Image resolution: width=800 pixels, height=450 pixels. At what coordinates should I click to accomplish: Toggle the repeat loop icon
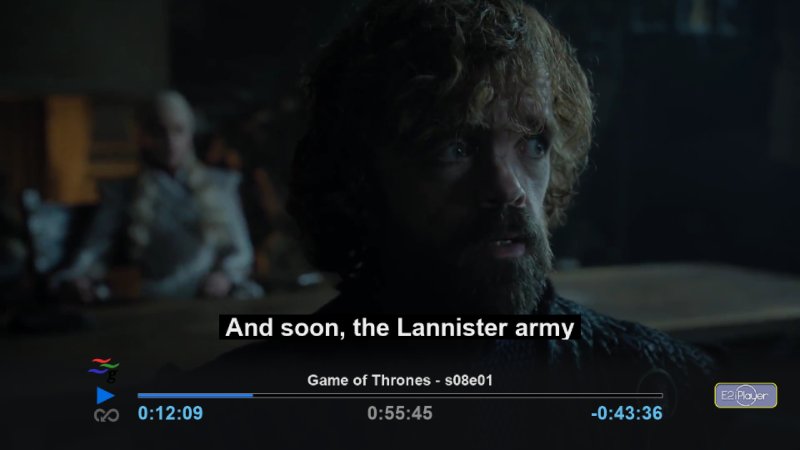[107, 416]
